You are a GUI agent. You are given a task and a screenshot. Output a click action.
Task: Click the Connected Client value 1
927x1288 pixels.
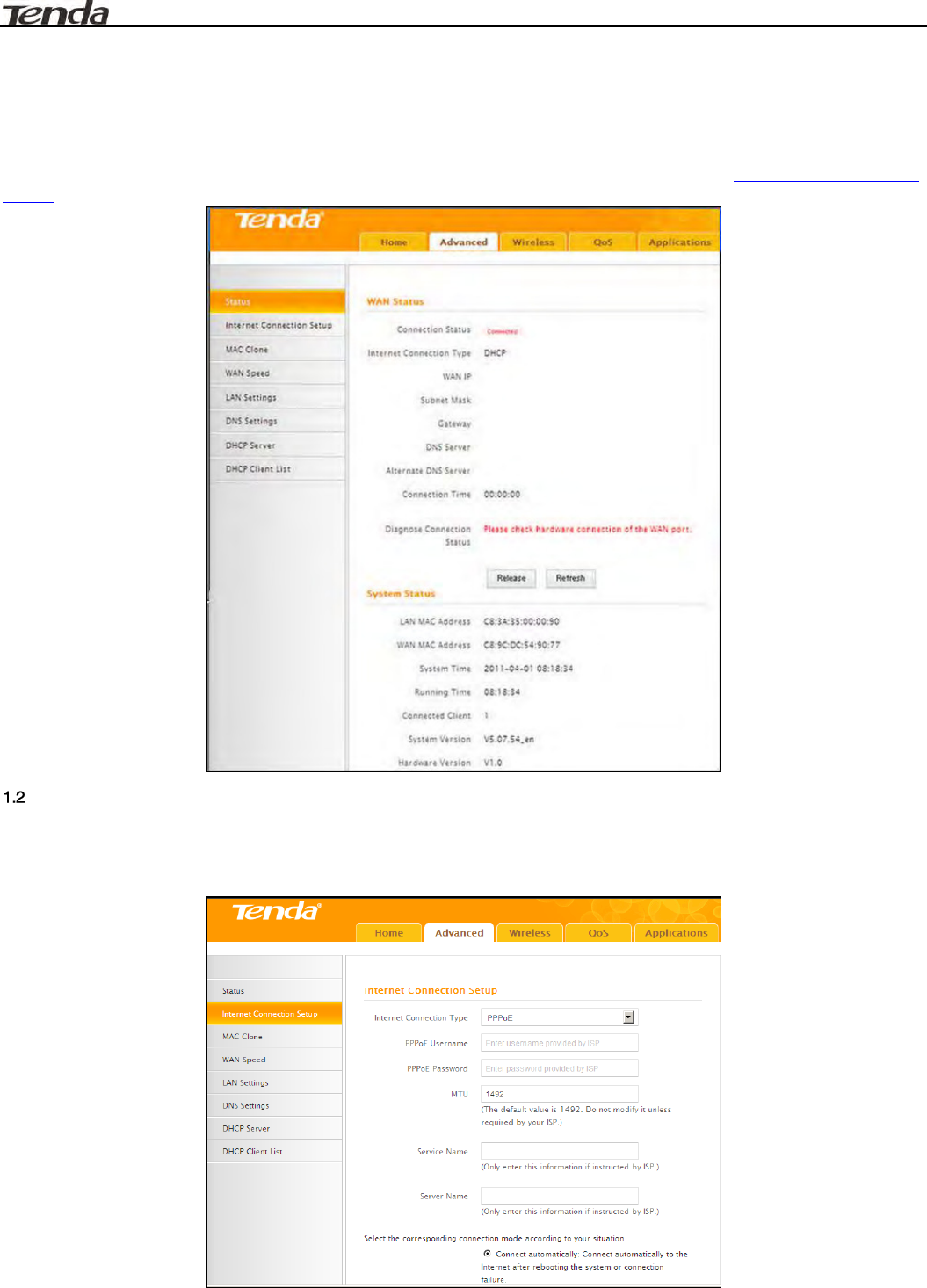(x=486, y=716)
